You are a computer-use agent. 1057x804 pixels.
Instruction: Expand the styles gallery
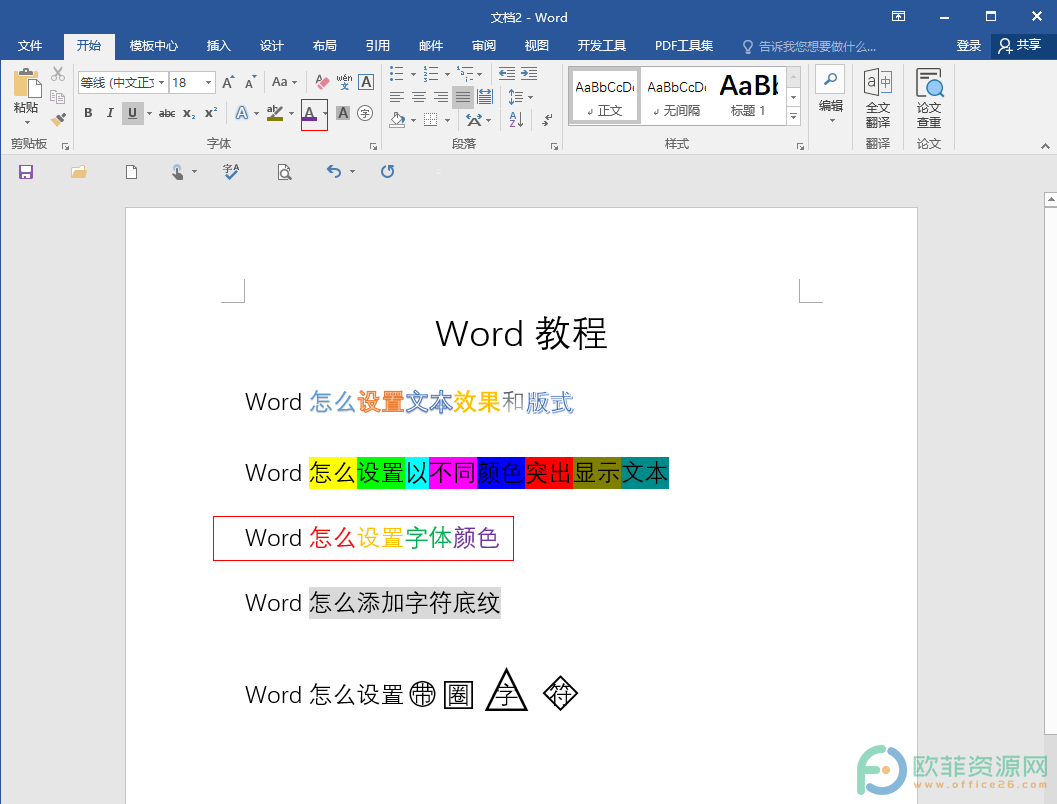pyautogui.click(x=793, y=117)
